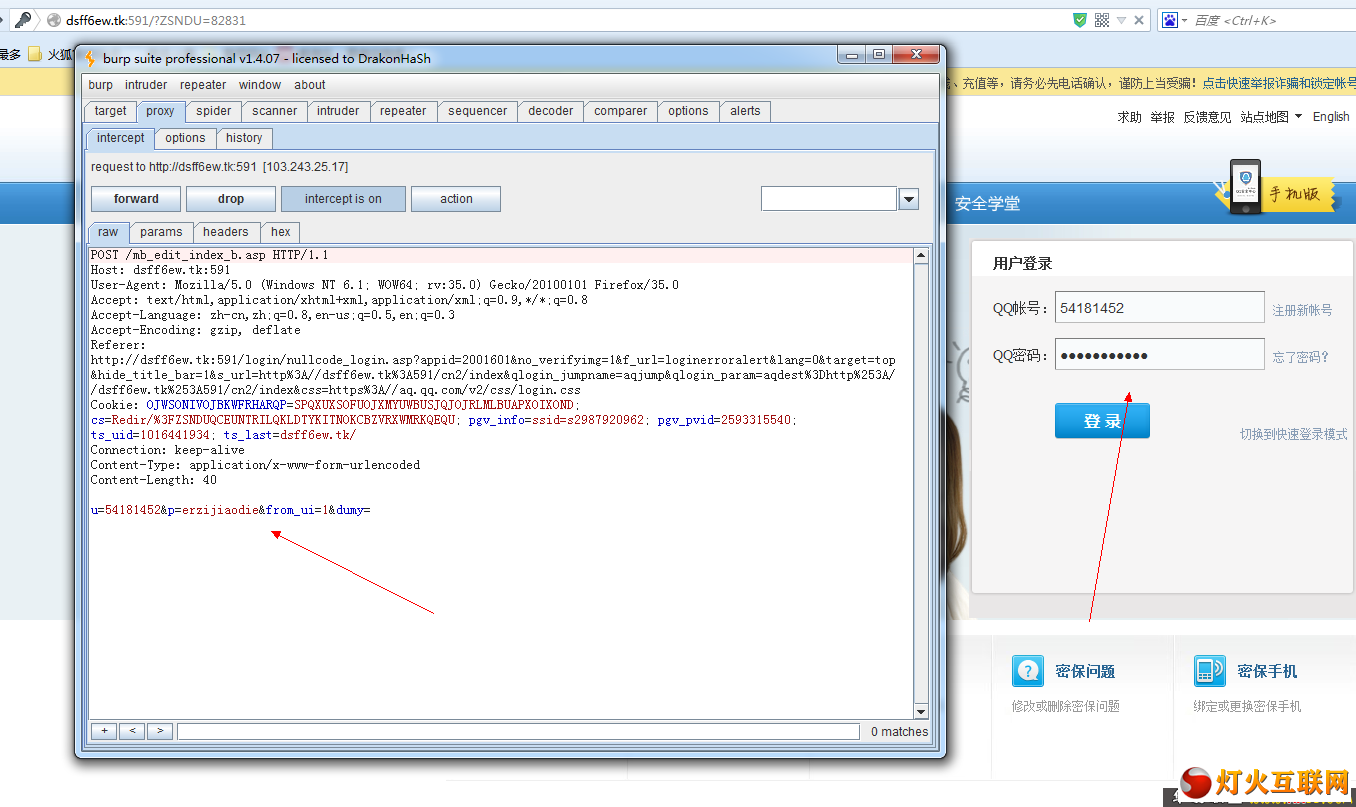Switch language via English link
Image resolution: width=1356 pixels, height=807 pixels.
click(x=1331, y=117)
